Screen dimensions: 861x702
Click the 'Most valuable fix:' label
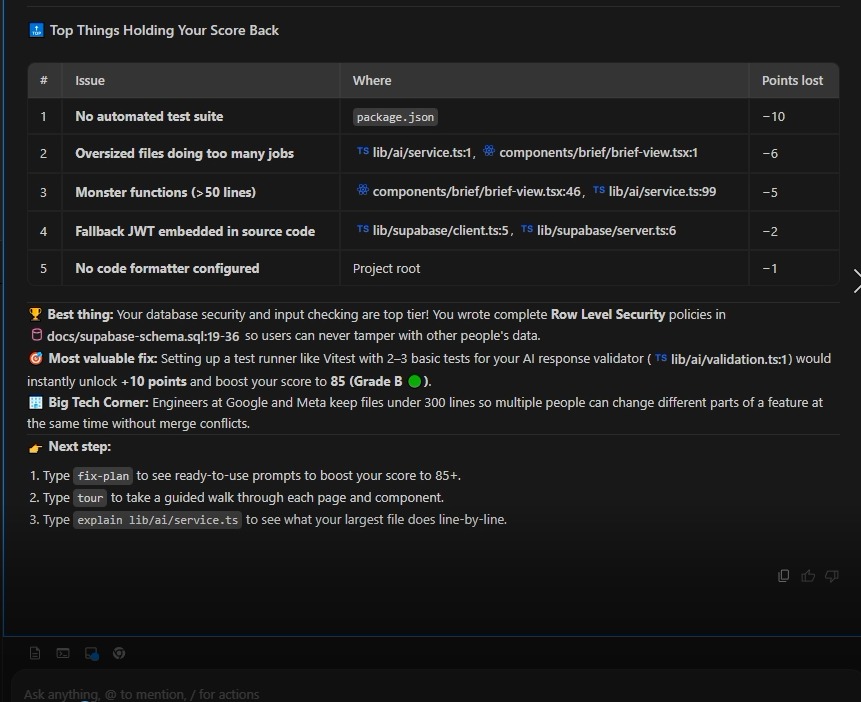point(103,359)
